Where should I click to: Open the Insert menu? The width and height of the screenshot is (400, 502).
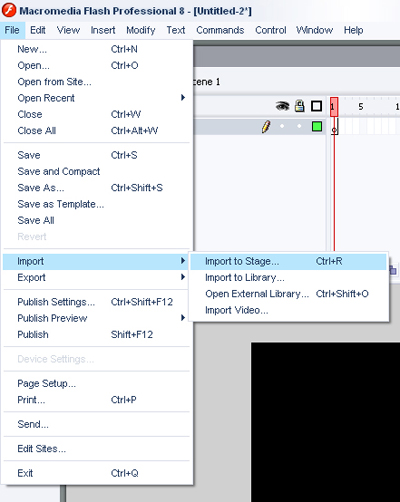click(x=103, y=30)
